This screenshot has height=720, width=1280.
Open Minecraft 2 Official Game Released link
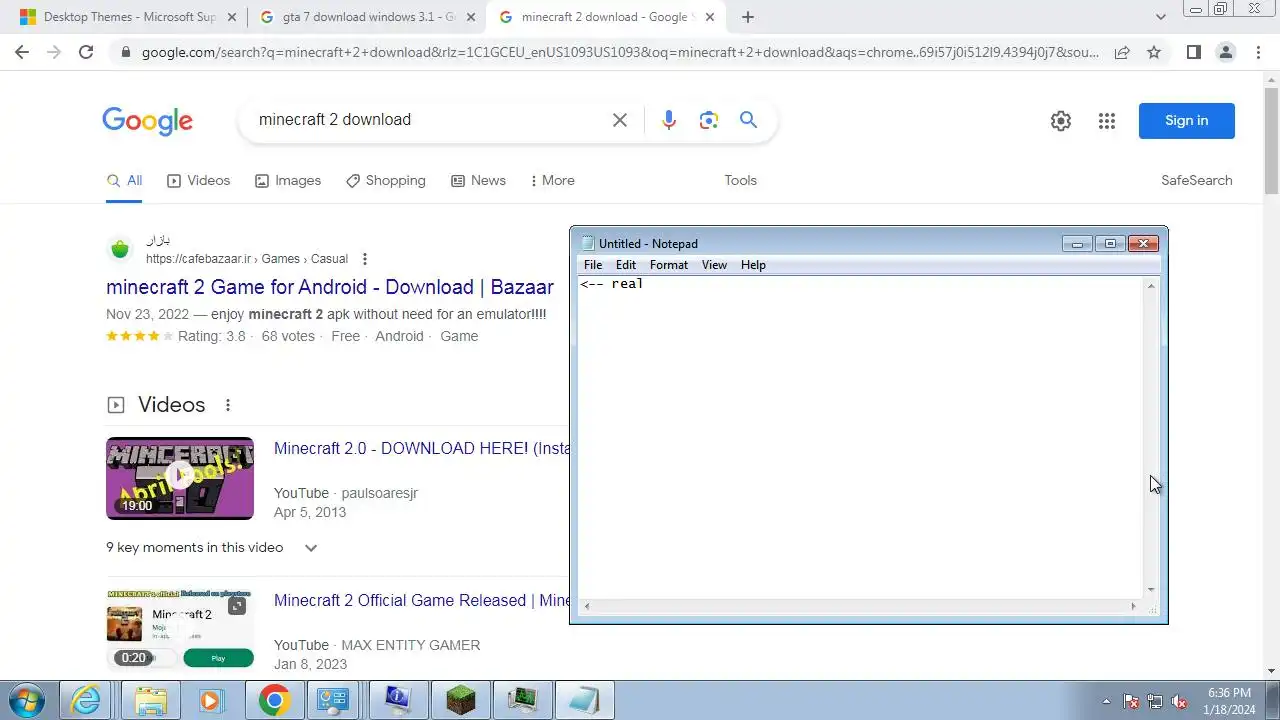click(421, 601)
